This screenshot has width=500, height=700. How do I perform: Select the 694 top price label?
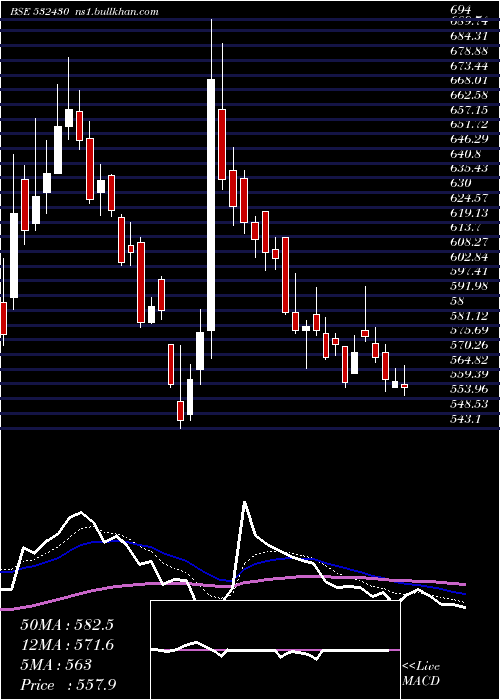tap(461, 10)
